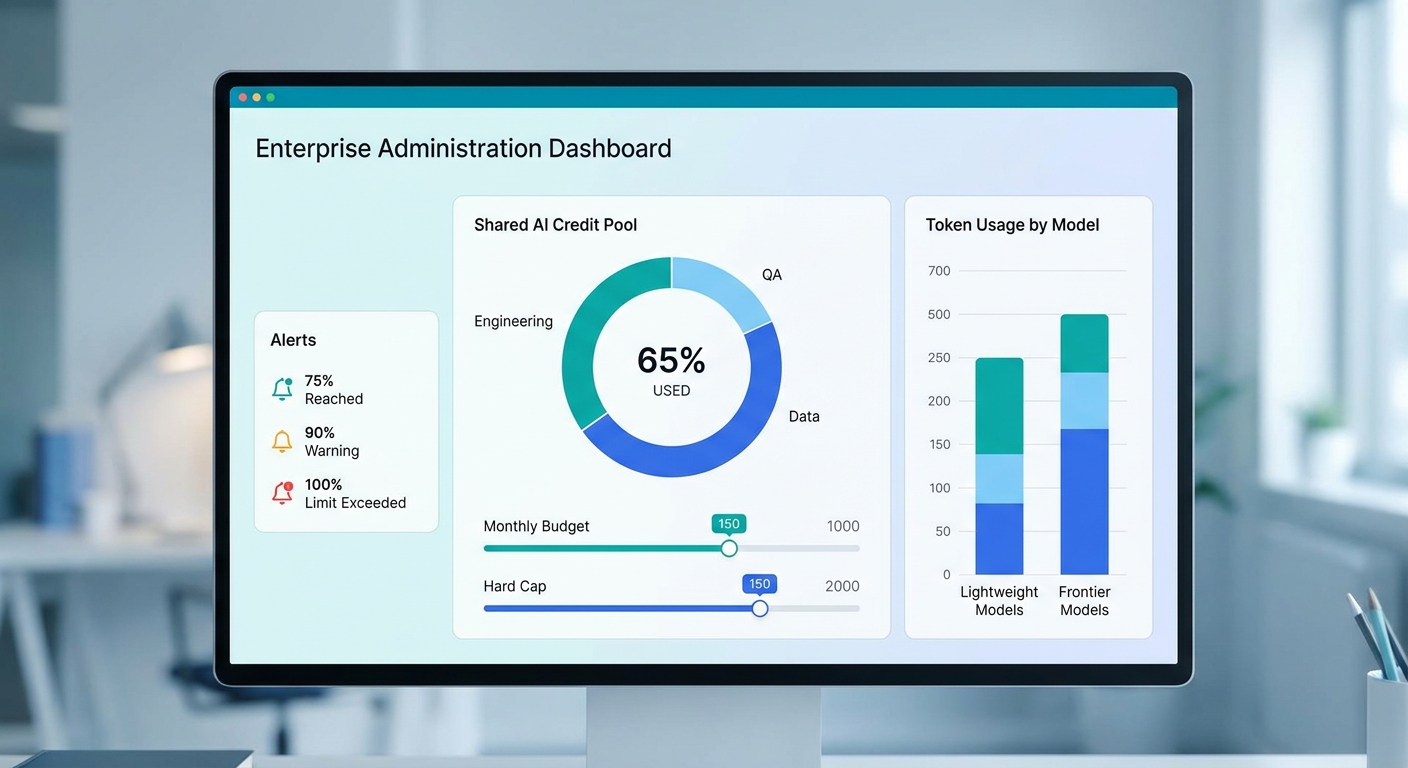Click the Data donut label

coord(804,416)
